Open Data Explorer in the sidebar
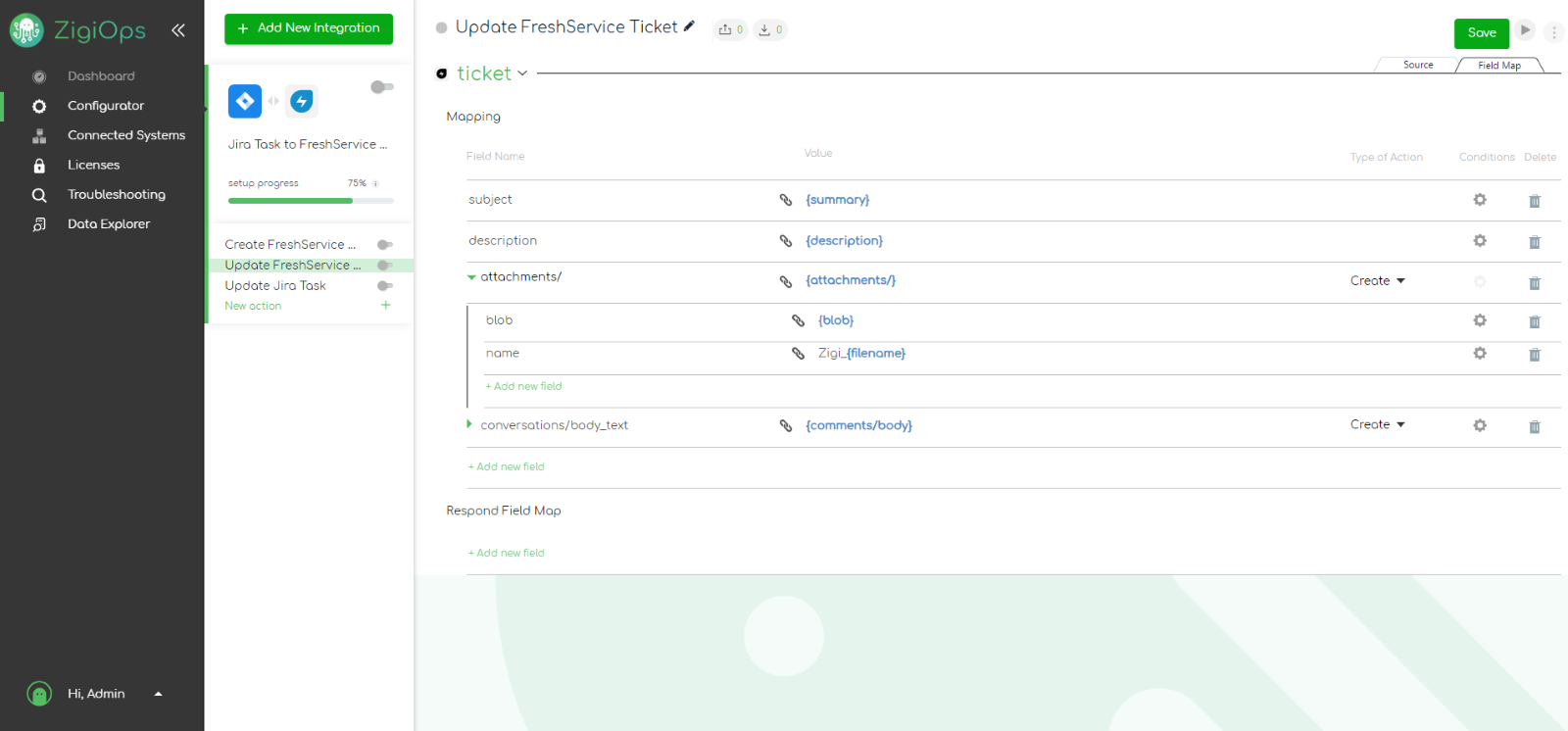The width and height of the screenshot is (1568, 731). pos(109,223)
